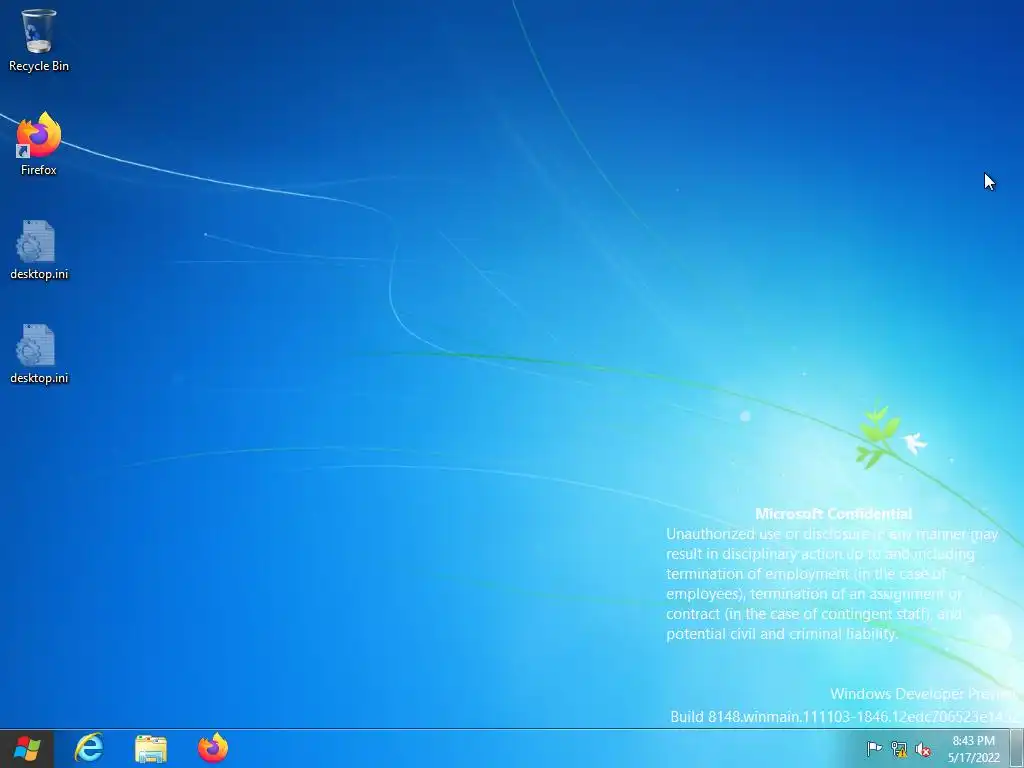The image size is (1024, 768).
Task: Click the Show Desktop strip at the taskbar end
Action: point(1017,749)
